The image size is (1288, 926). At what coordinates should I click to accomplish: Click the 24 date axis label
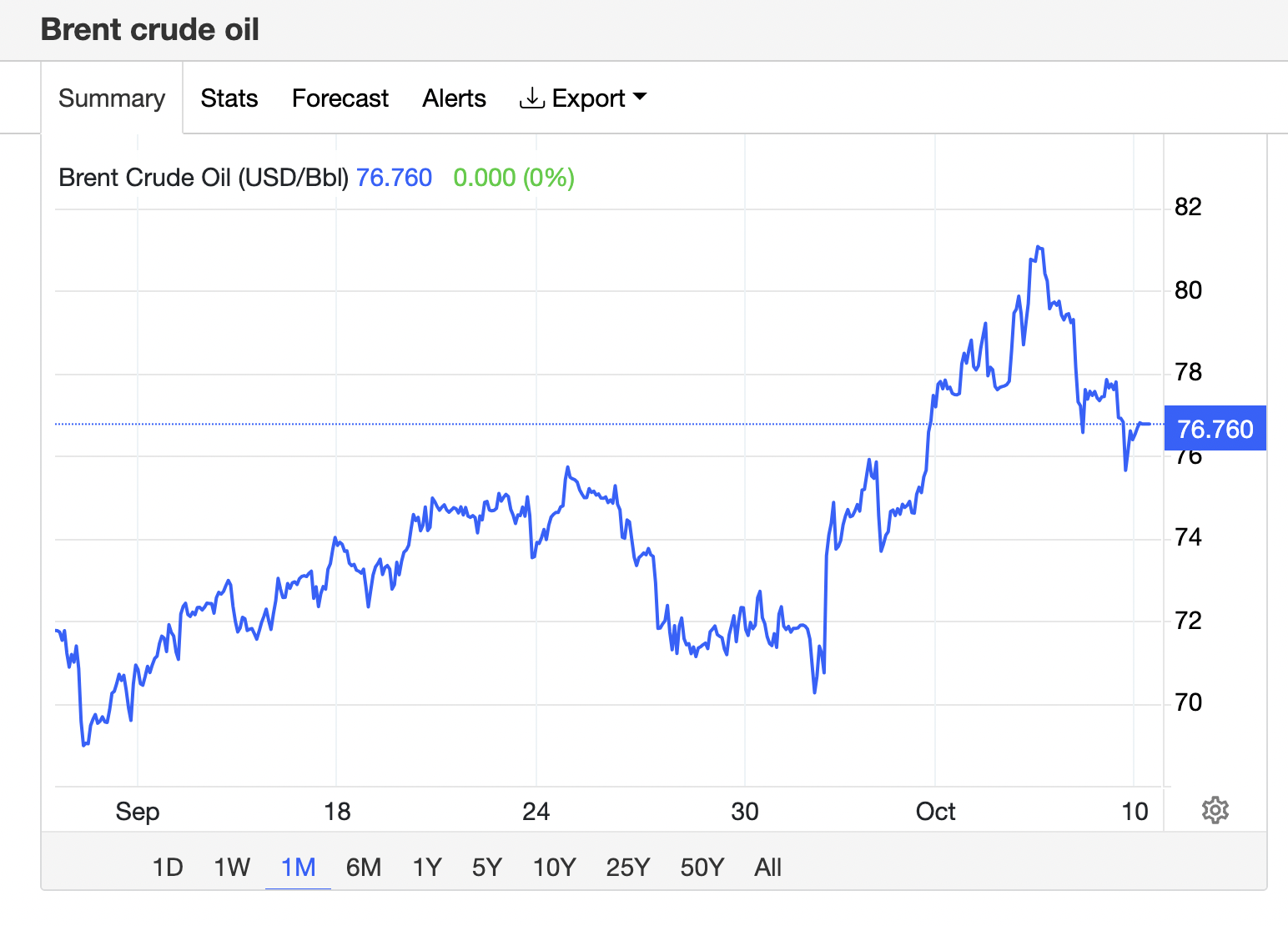(536, 812)
